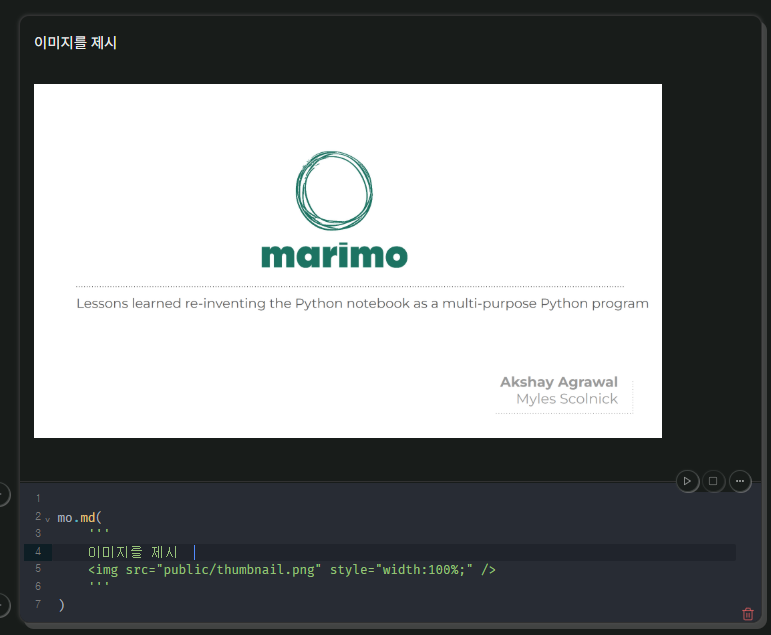Open the cell's three-dot actions menu
The width and height of the screenshot is (771, 635).
[740, 481]
